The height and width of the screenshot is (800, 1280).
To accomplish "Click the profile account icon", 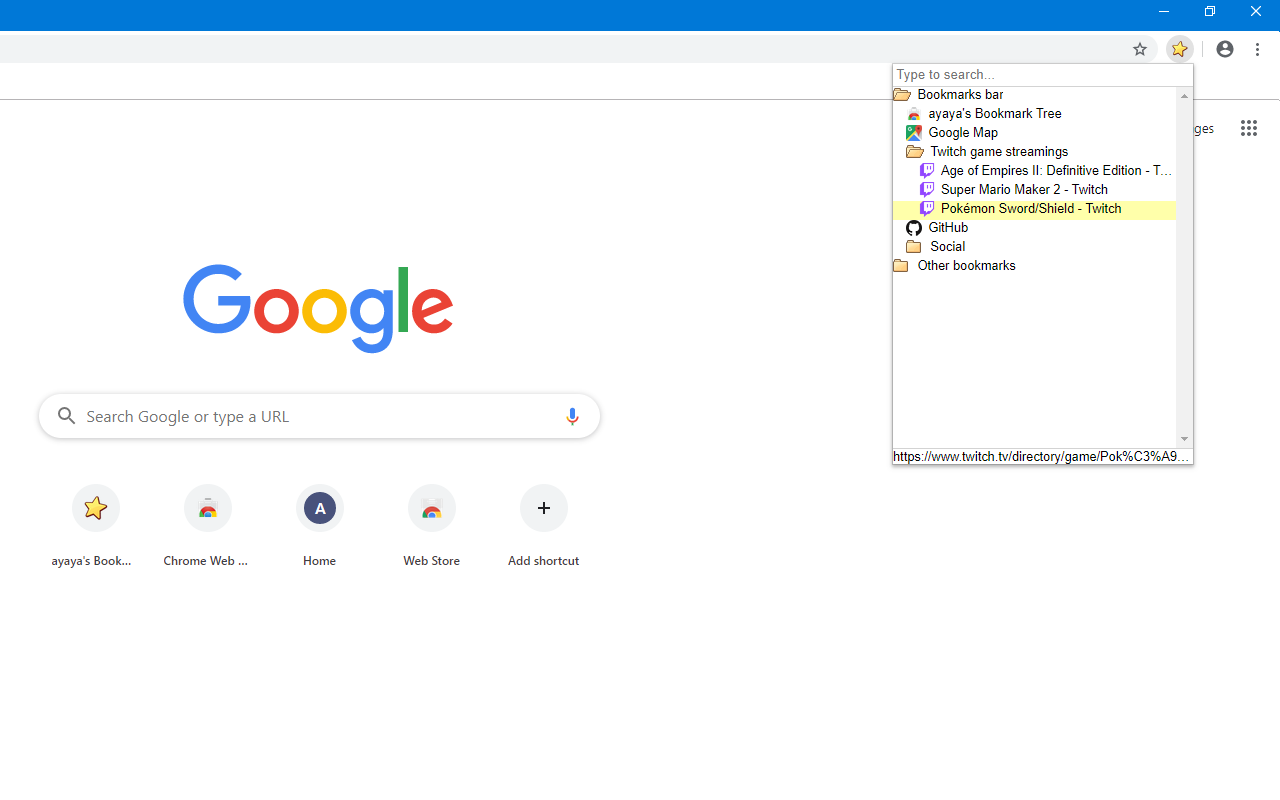I will [x=1224, y=48].
